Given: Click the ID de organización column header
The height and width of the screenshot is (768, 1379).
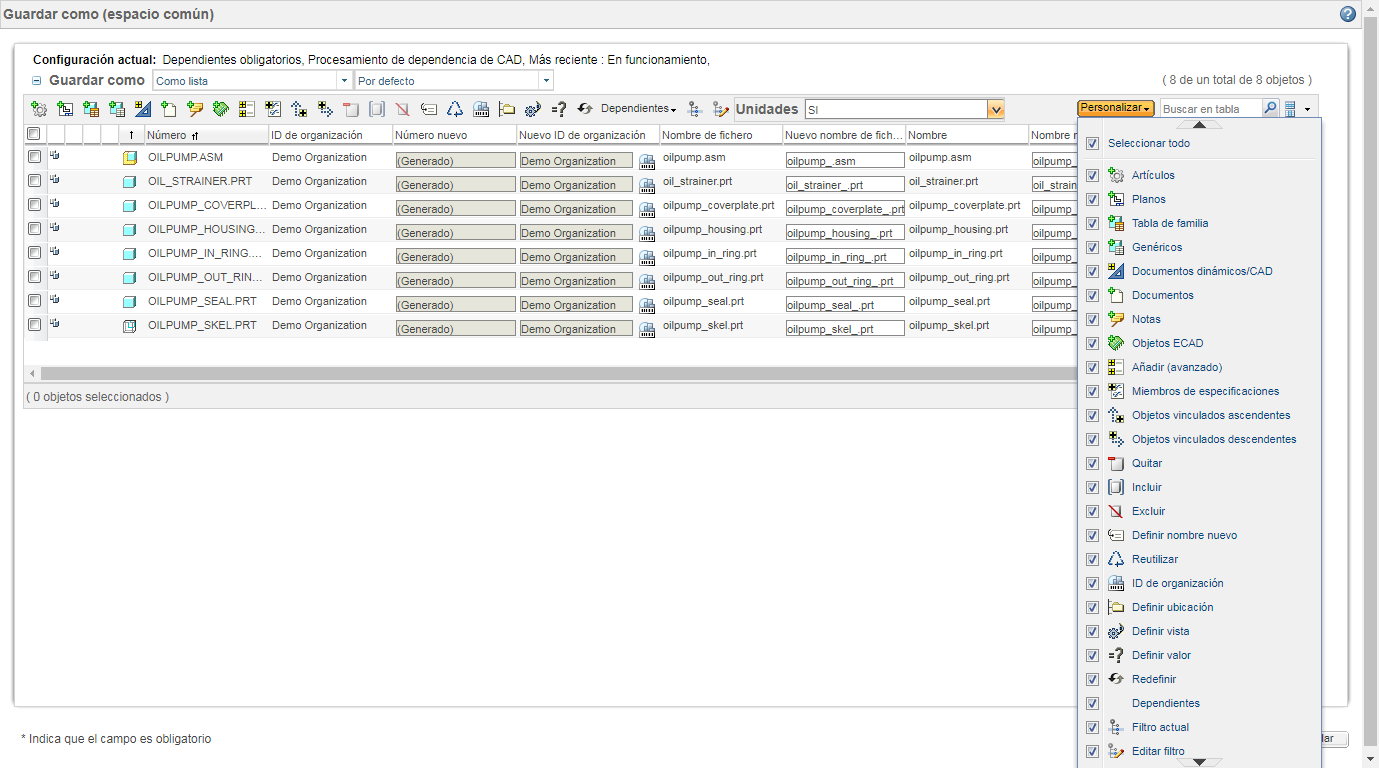Looking at the screenshot, I should [330, 135].
